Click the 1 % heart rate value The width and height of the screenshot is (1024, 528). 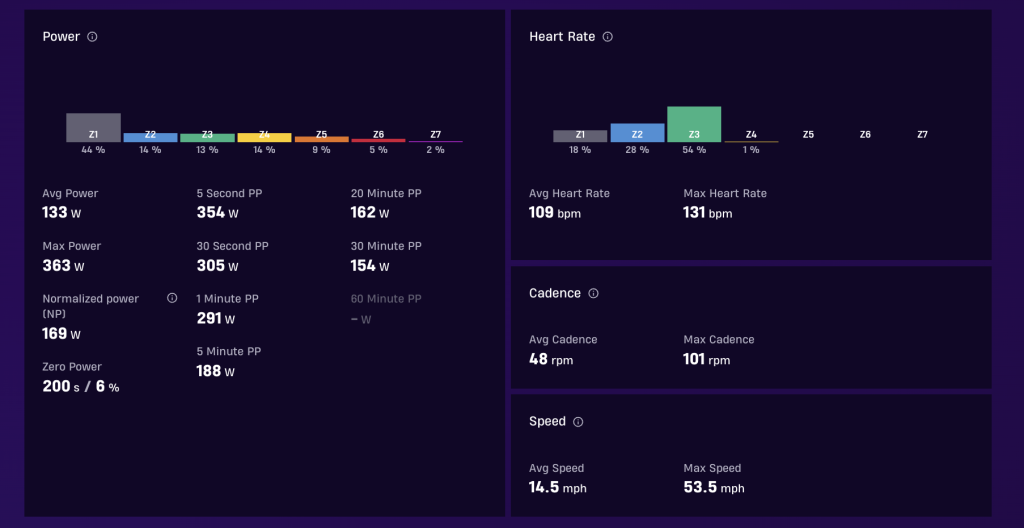pos(751,150)
